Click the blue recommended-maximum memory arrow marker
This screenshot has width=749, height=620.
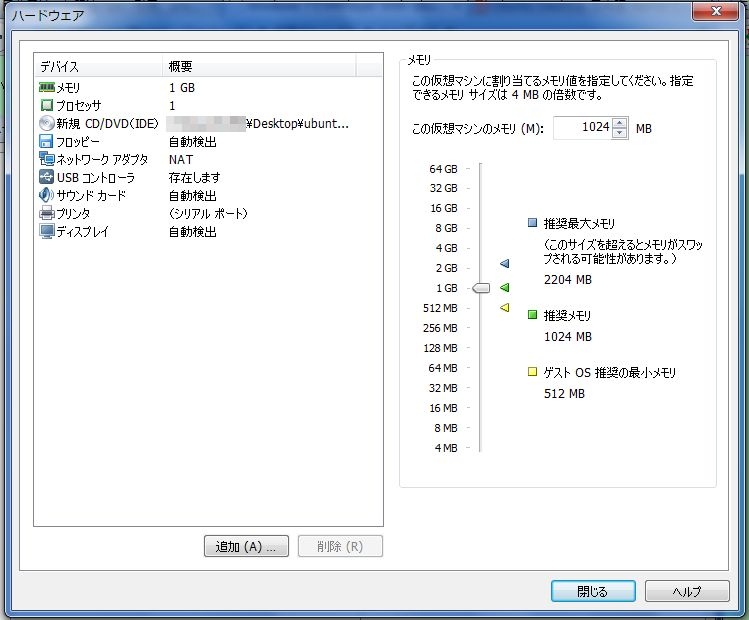504,263
